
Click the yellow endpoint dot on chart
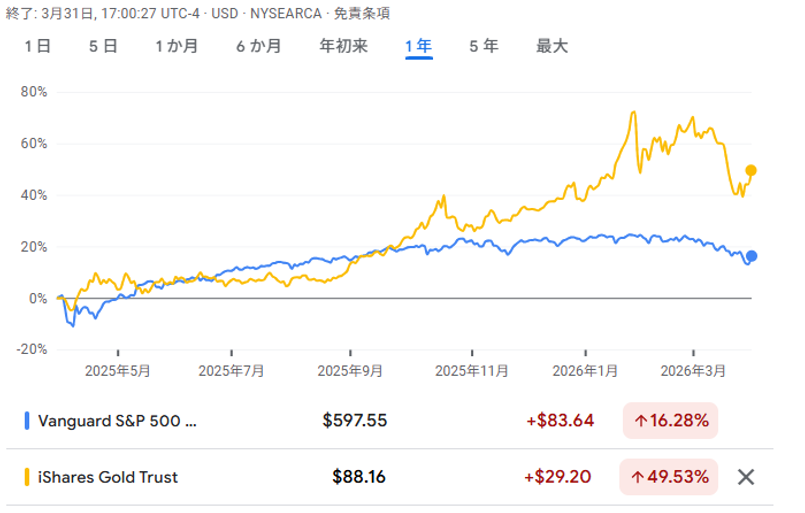coord(751,171)
